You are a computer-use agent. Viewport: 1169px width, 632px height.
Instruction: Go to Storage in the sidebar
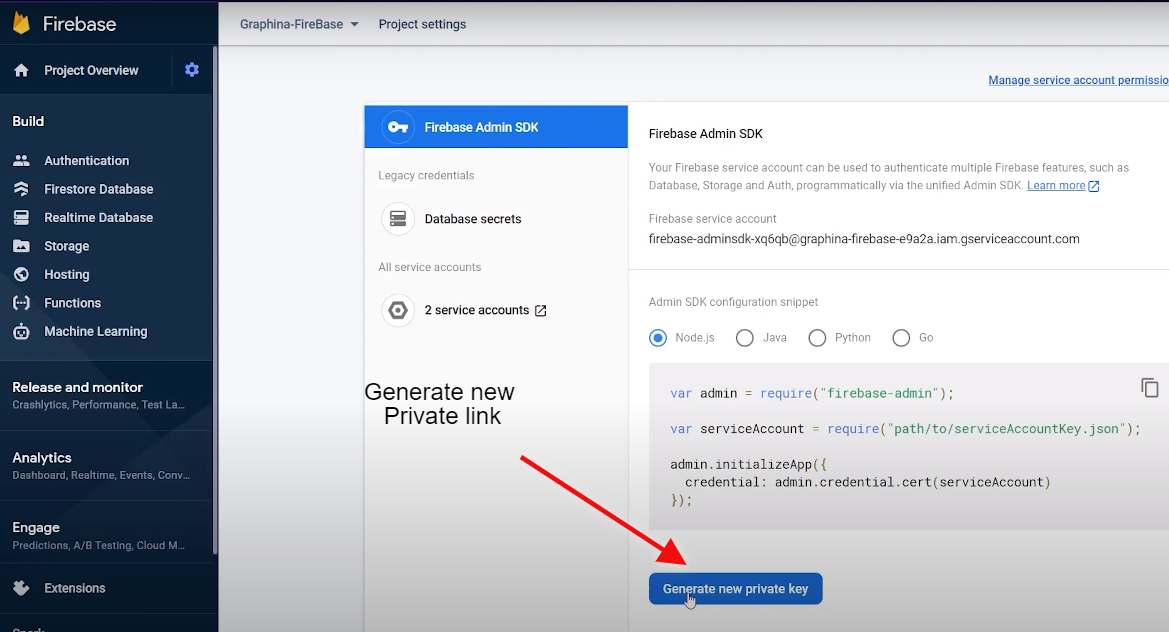pos(66,246)
